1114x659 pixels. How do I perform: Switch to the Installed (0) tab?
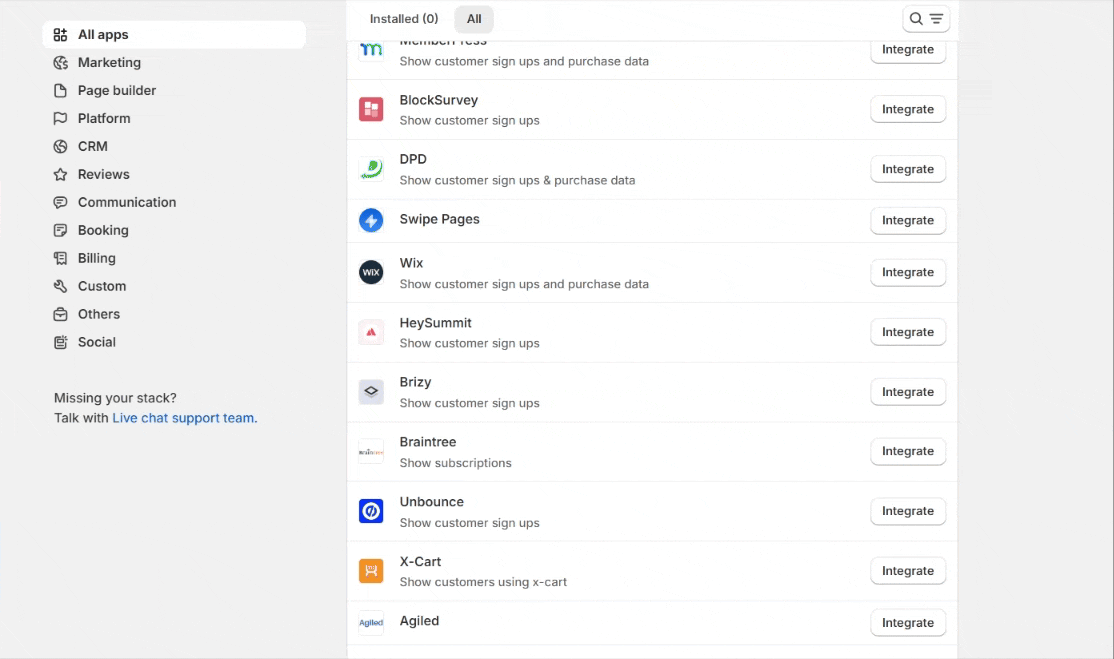point(404,19)
